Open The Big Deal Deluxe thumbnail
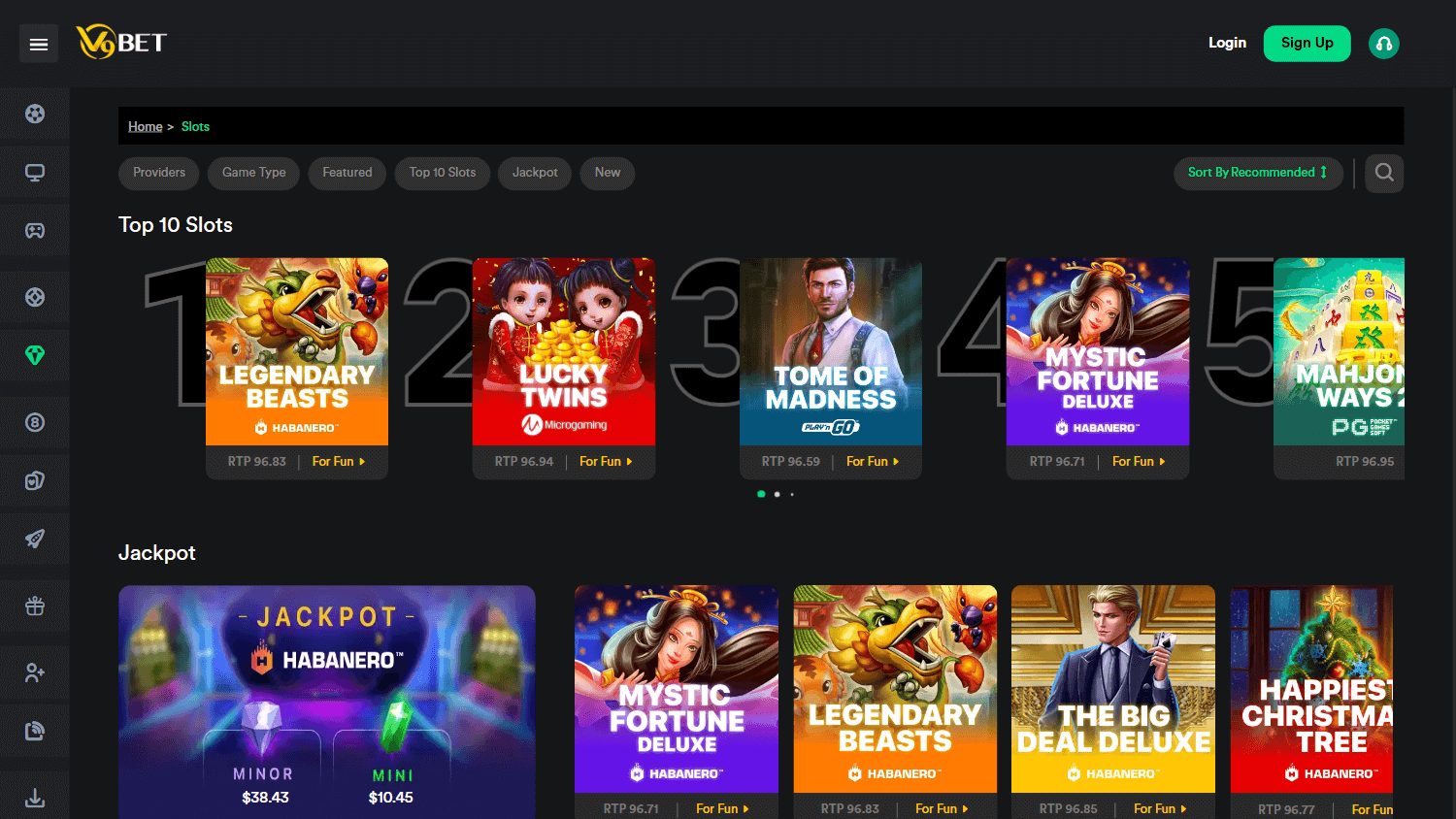 1113,689
